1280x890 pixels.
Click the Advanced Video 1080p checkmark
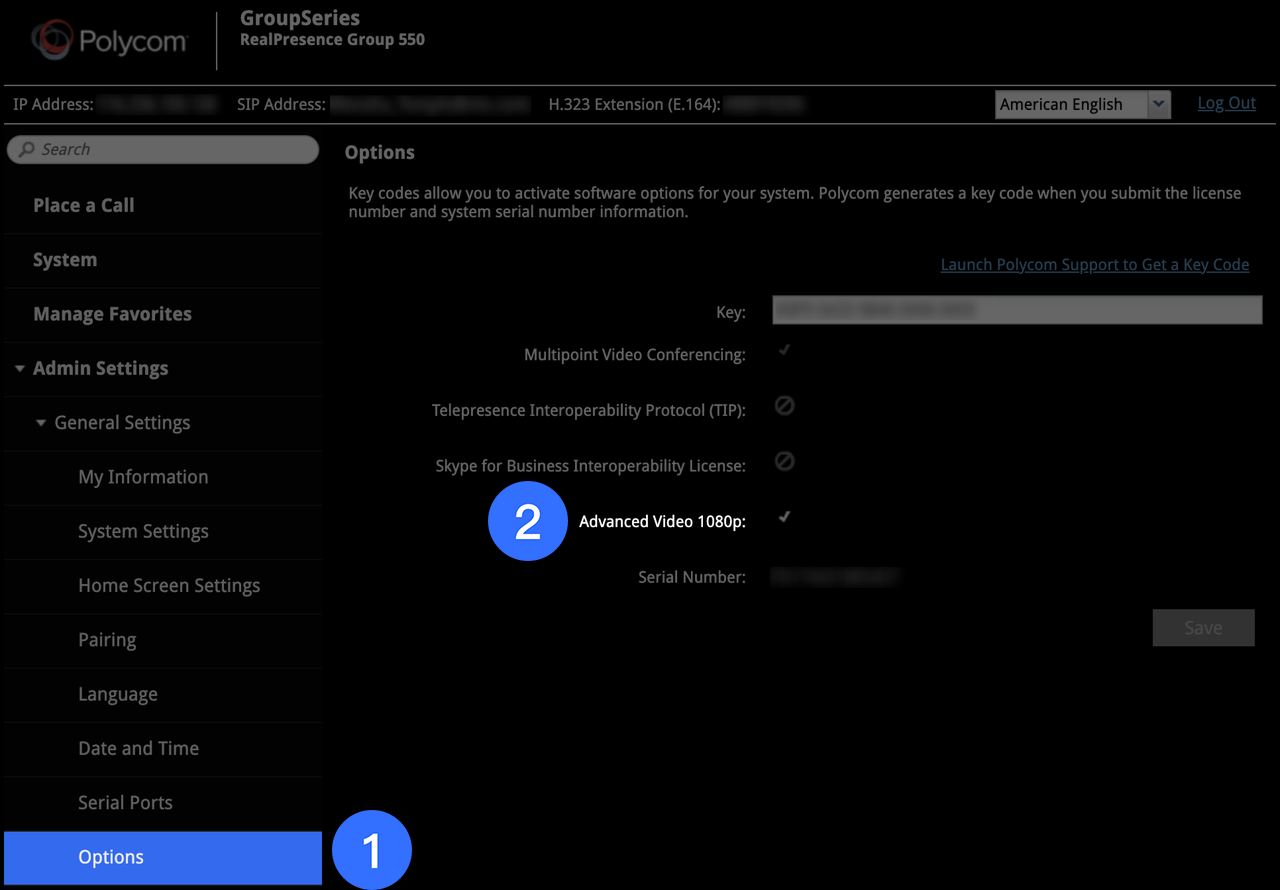tap(785, 517)
